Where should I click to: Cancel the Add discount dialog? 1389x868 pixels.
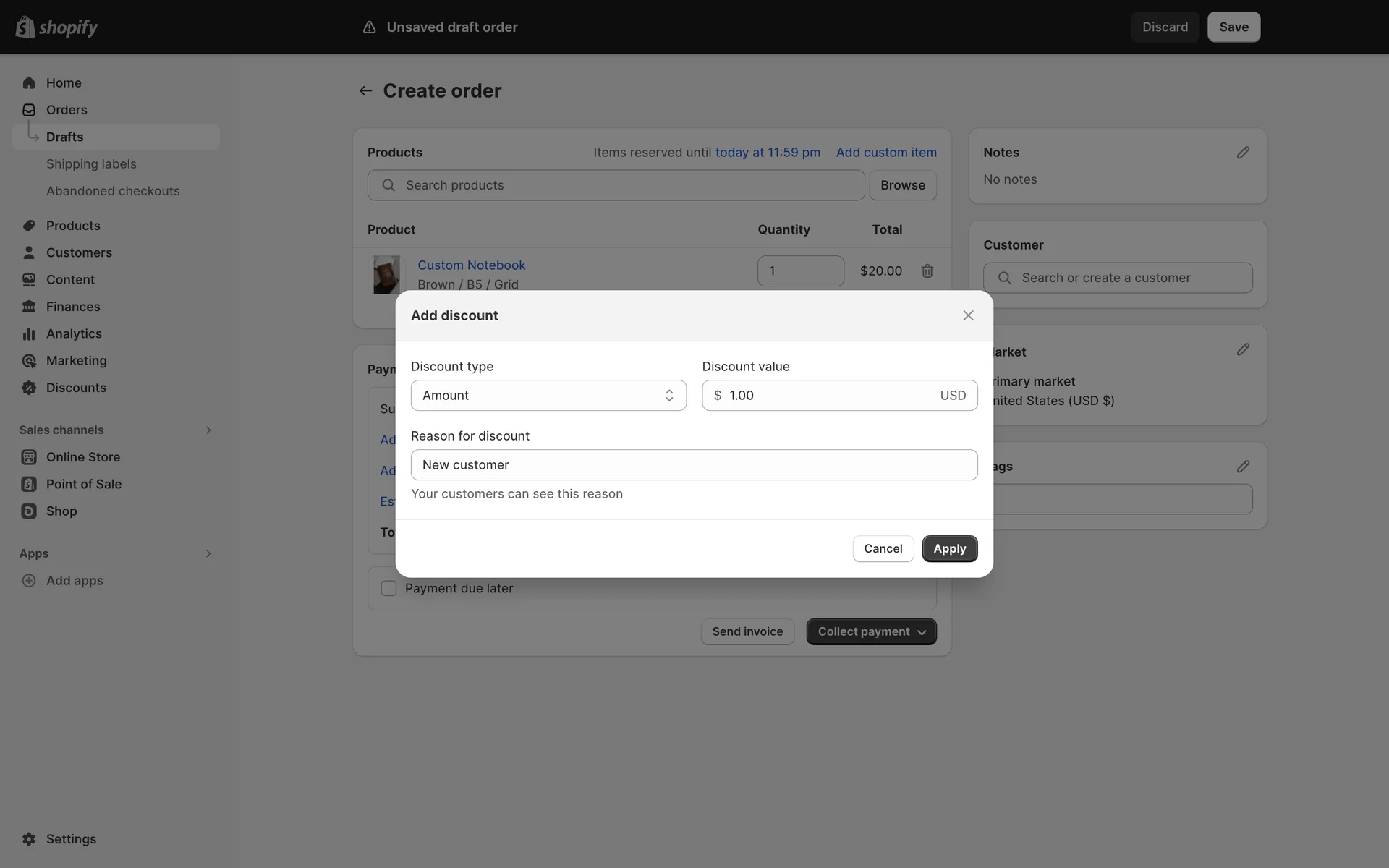[x=883, y=549]
